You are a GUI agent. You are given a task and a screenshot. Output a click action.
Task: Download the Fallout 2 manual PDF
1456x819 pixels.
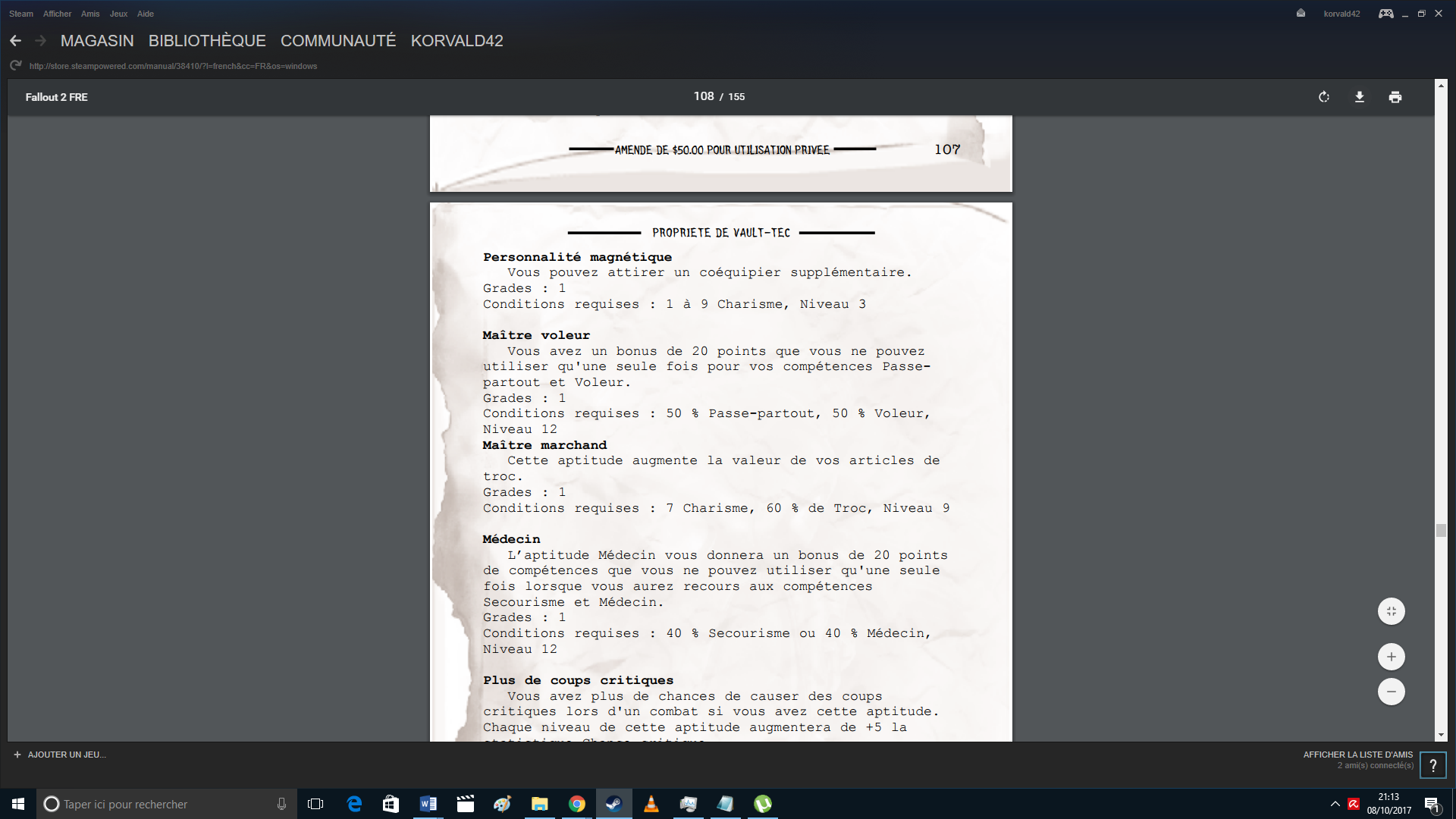pos(1360,97)
